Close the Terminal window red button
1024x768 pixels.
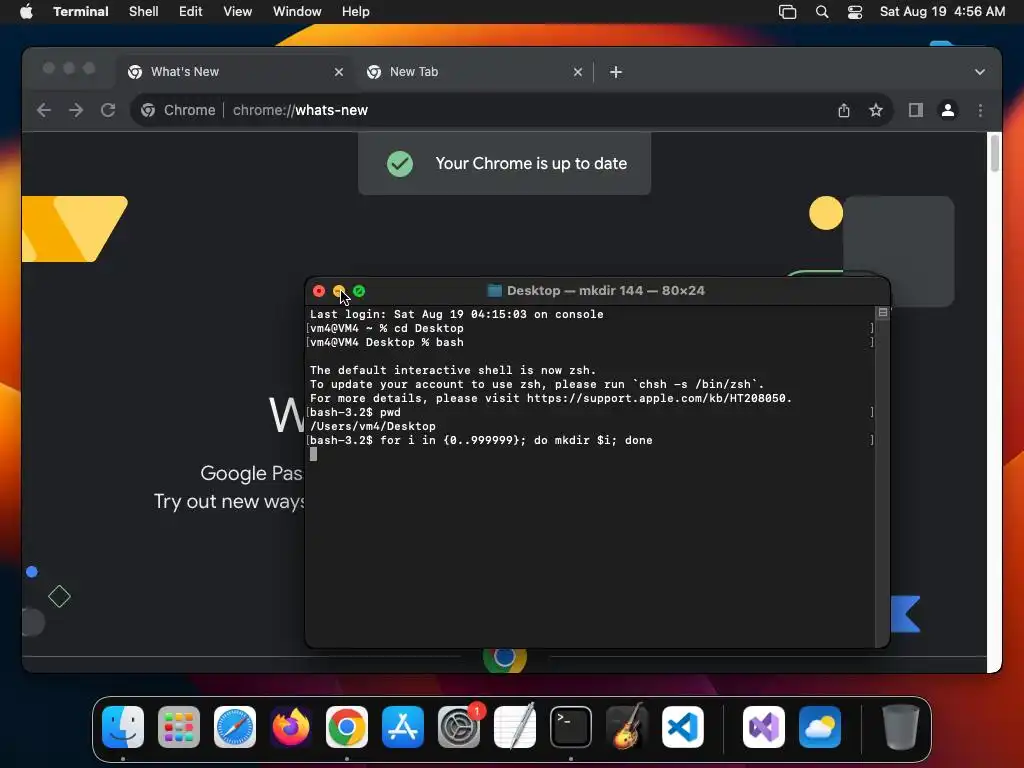click(319, 291)
